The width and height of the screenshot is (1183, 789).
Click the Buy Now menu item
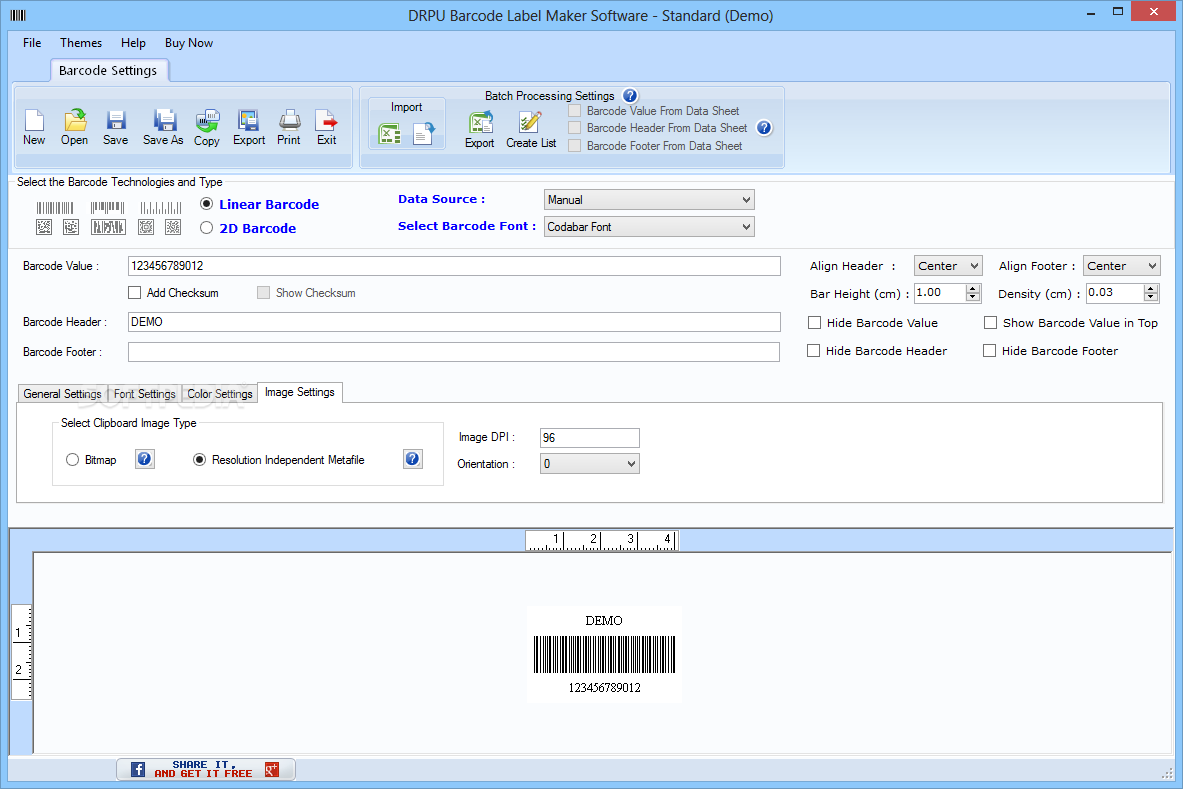coord(189,43)
